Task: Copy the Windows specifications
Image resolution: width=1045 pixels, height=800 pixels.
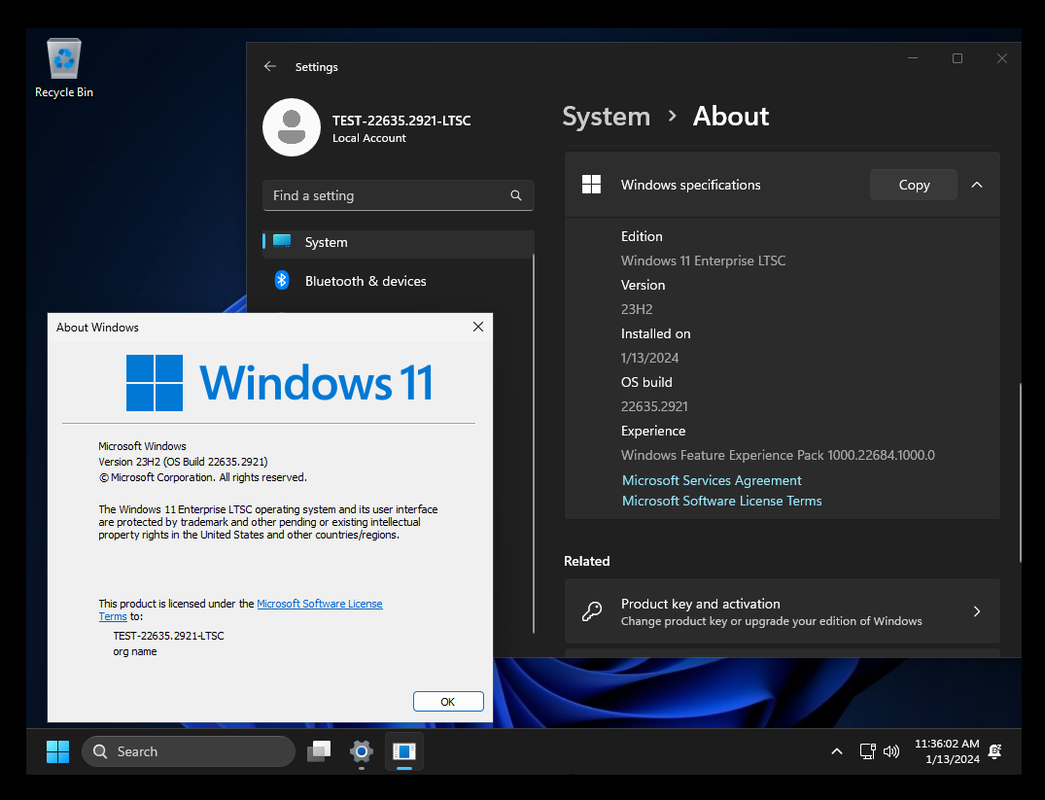Action: pyautogui.click(x=913, y=185)
